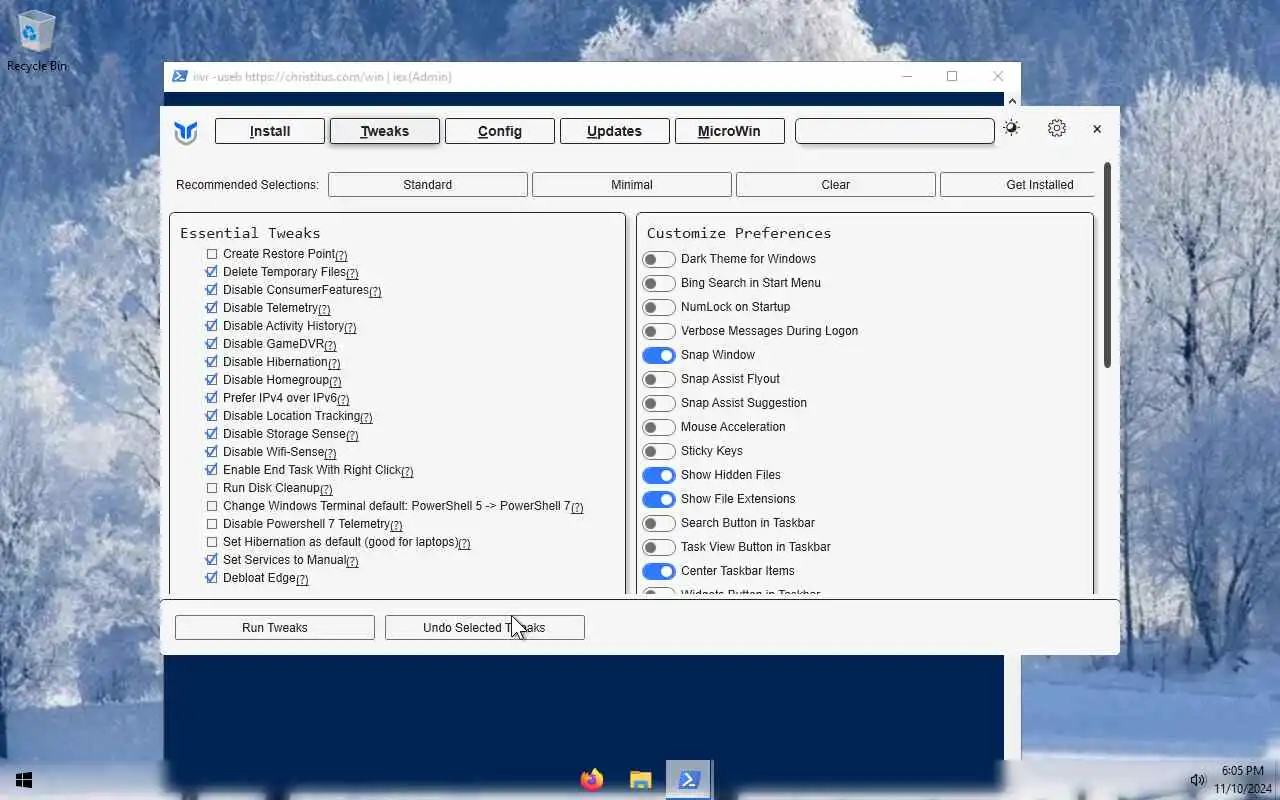Show help for Disable GameDVR (?)

coord(330,345)
